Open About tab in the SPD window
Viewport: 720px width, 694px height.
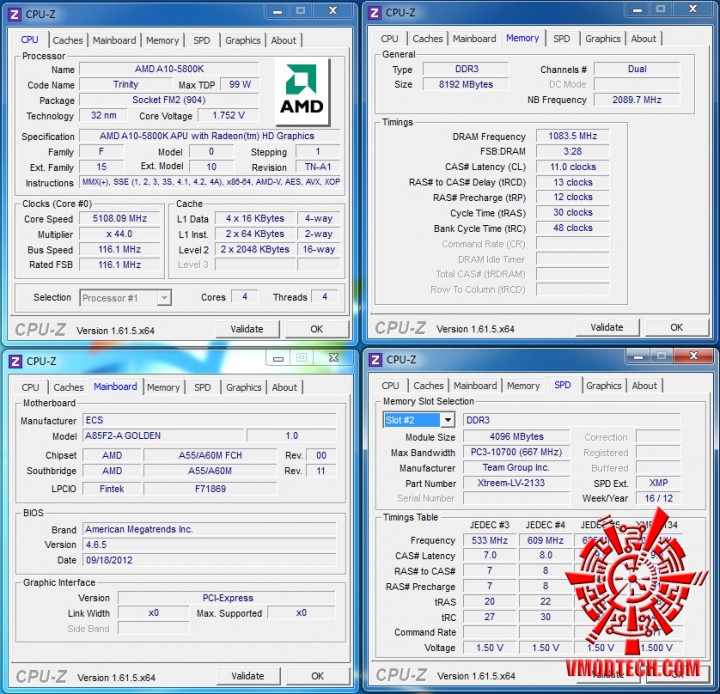644,386
